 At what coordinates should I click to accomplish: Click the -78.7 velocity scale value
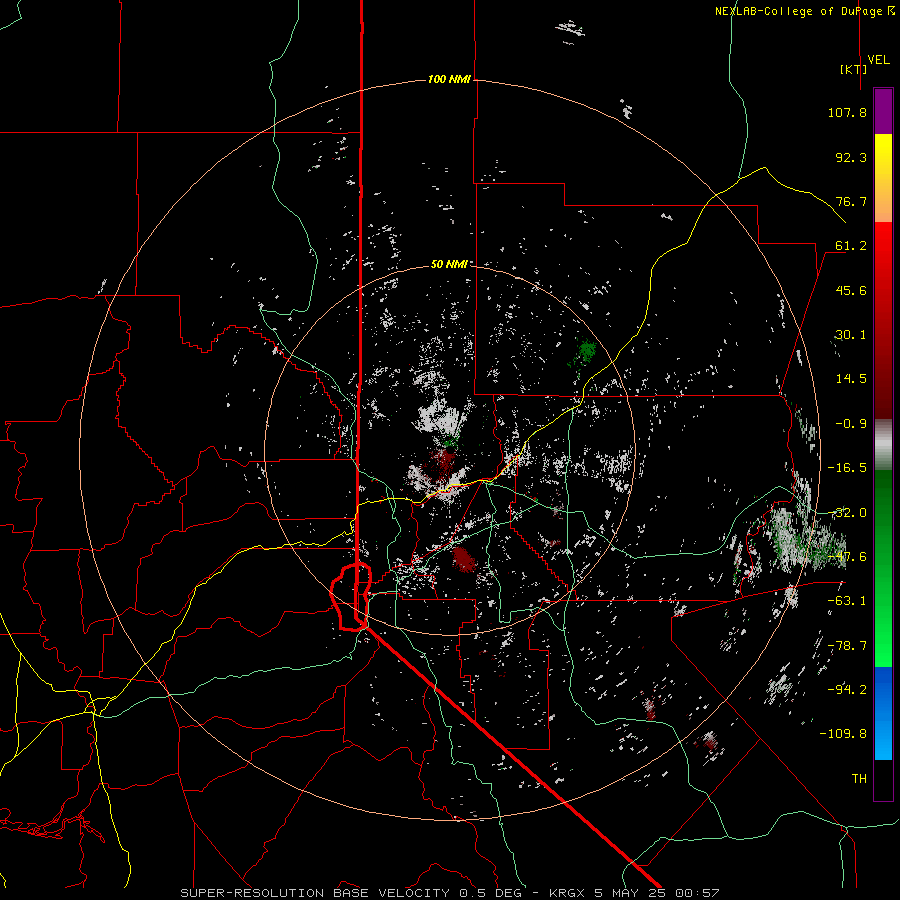pos(847,646)
